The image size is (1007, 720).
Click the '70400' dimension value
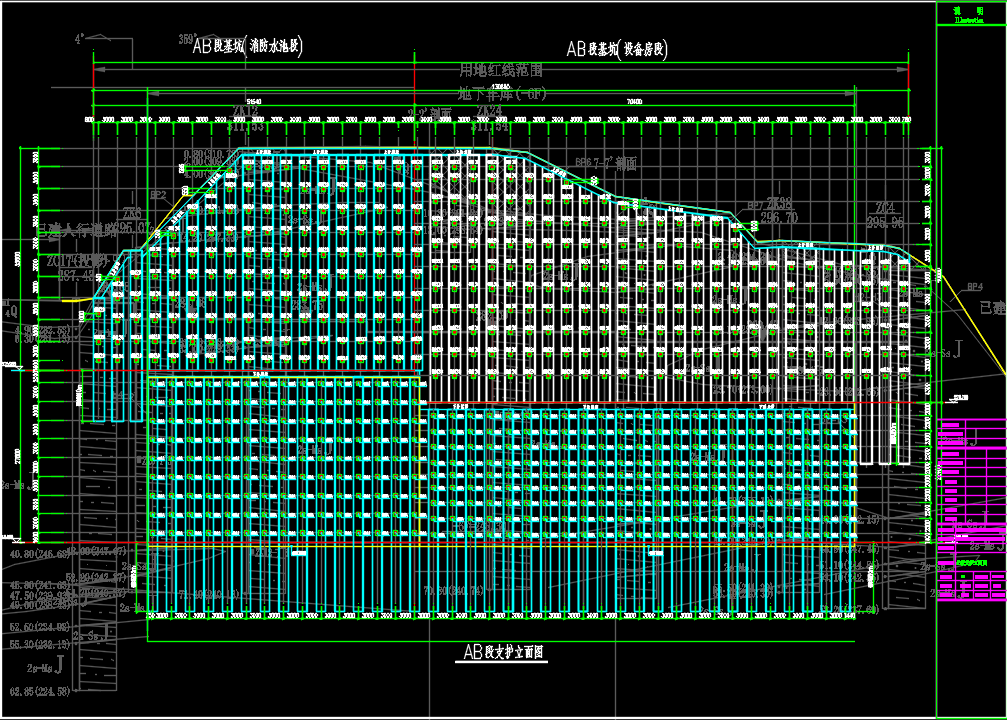635,101
